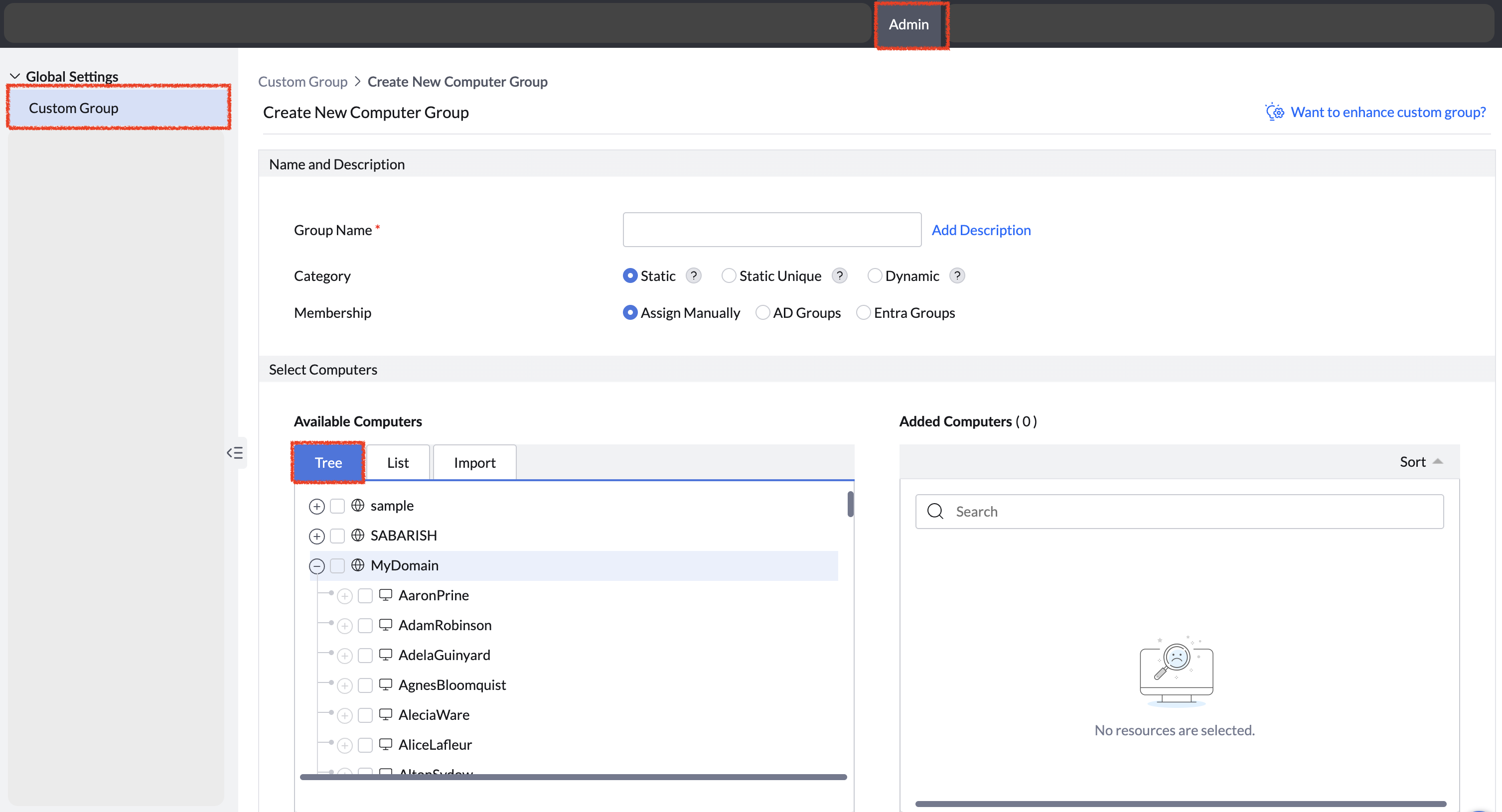Image resolution: width=1502 pixels, height=812 pixels.
Task: Click the horizontal scrollbar under the computers tree
Action: pos(573,777)
